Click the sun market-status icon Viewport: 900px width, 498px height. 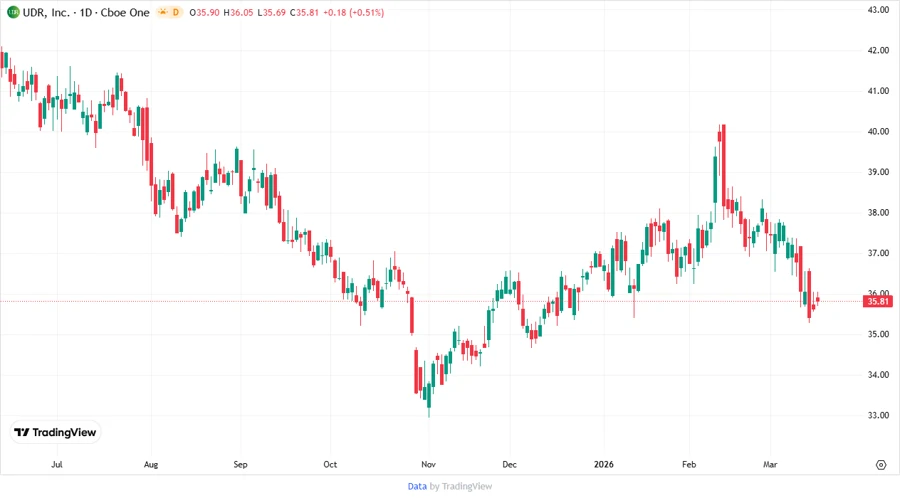163,12
